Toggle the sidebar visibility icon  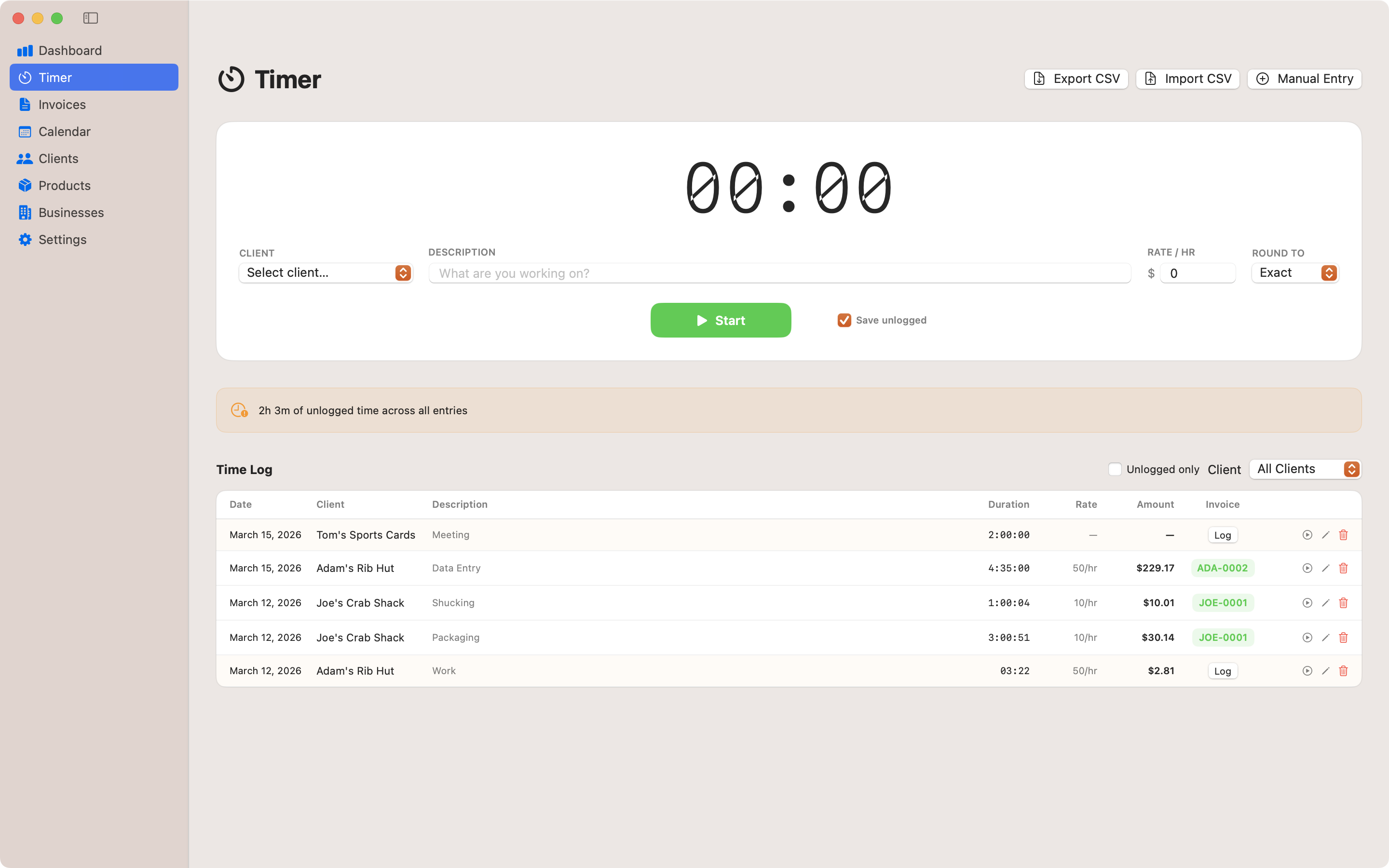[x=91, y=18]
